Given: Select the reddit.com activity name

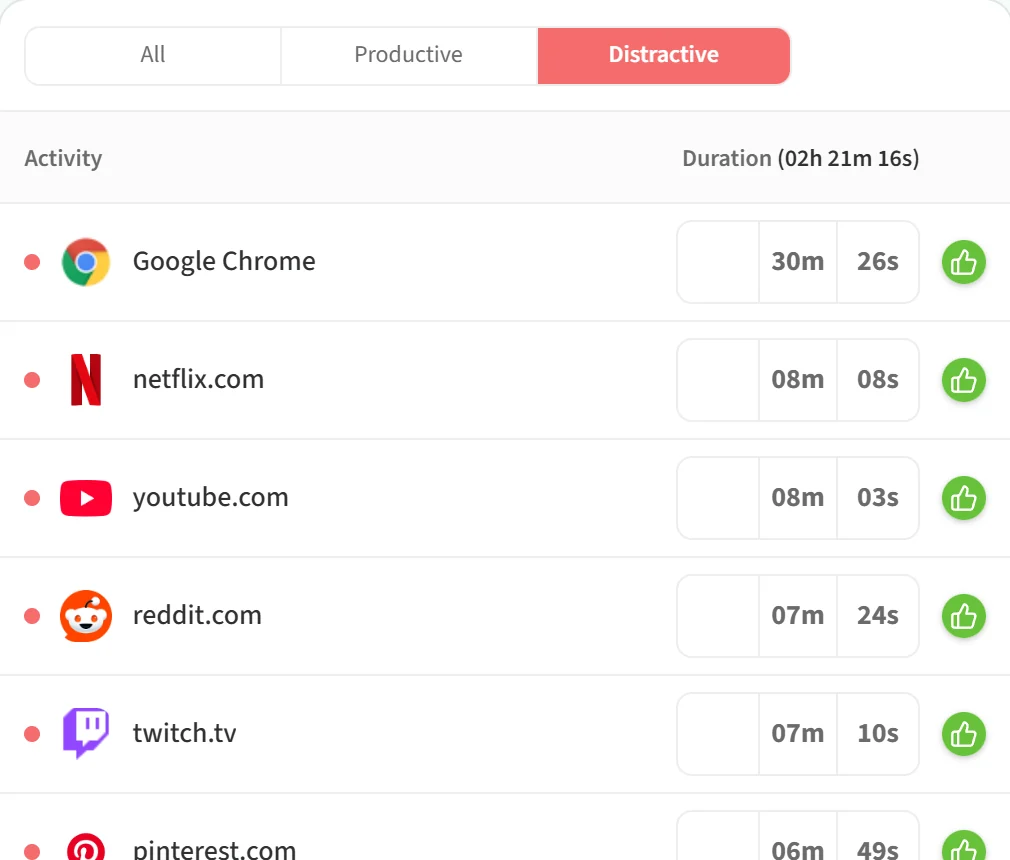Looking at the screenshot, I should click(197, 615).
